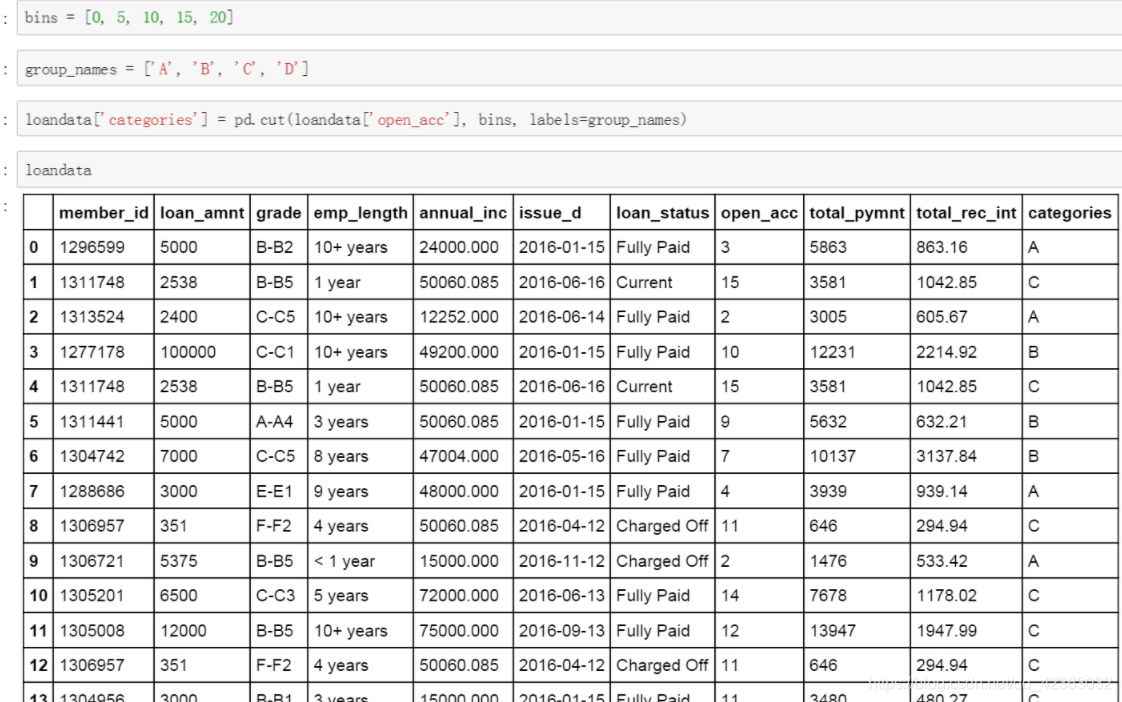The width and height of the screenshot is (1122, 702).
Task: Click loan_amnt value 12000
Action: click(183, 630)
